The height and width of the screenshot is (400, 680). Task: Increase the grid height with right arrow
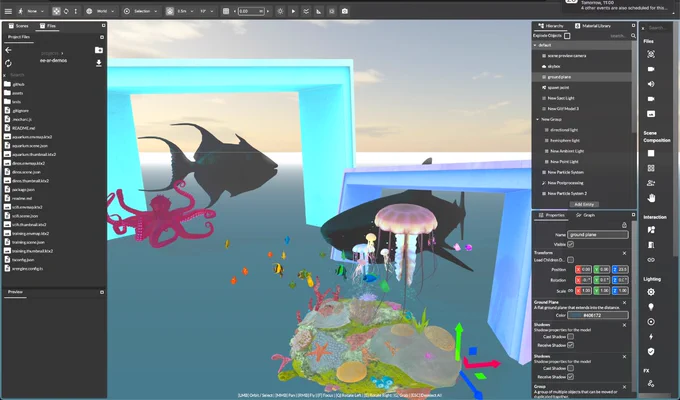point(268,11)
